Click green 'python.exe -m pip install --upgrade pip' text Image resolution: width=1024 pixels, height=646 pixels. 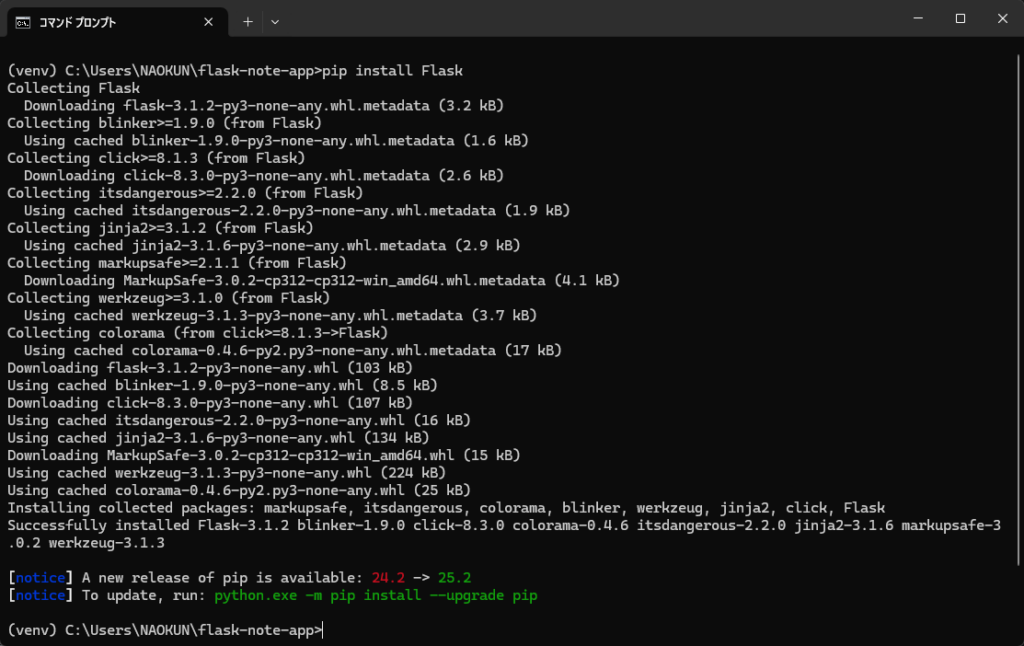click(x=376, y=596)
